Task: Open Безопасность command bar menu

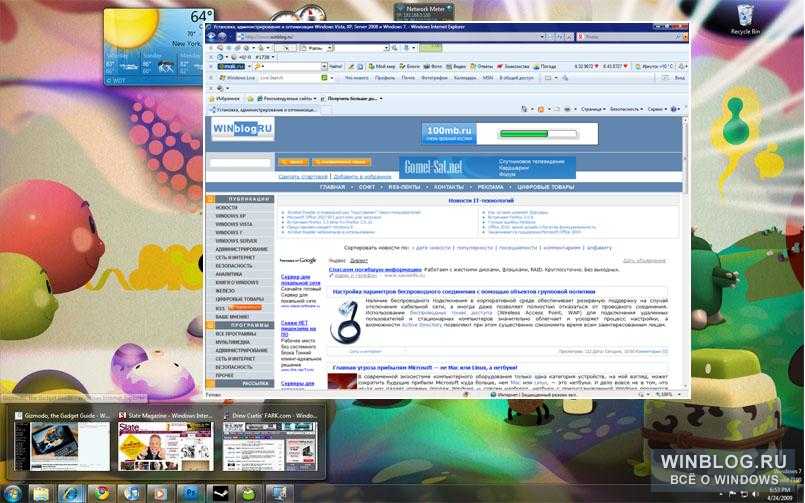Action: coord(626,109)
